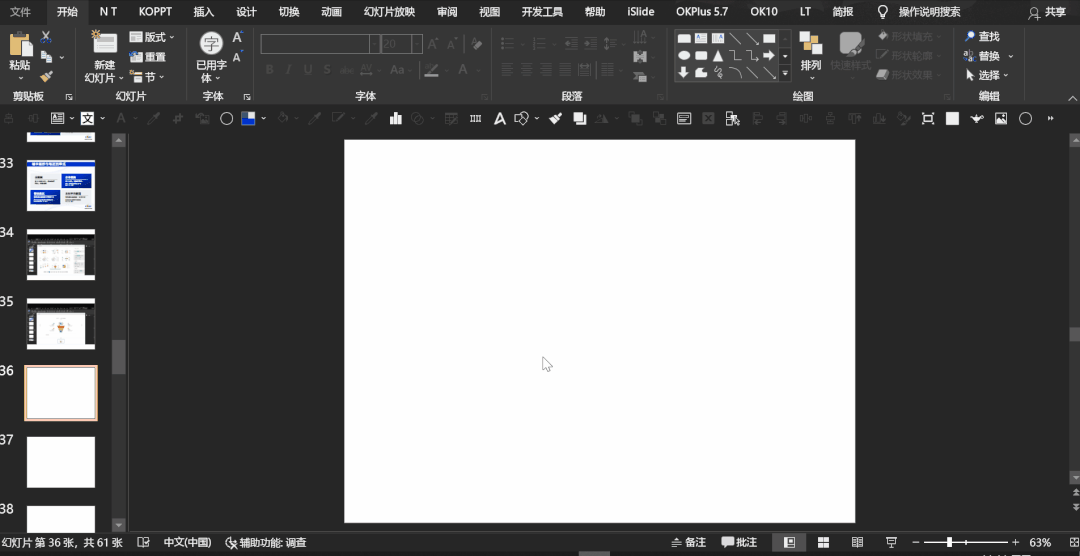Switch to normal view in status bar
This screenshot has height=556, width=1080.
click(x=789, y=542)
